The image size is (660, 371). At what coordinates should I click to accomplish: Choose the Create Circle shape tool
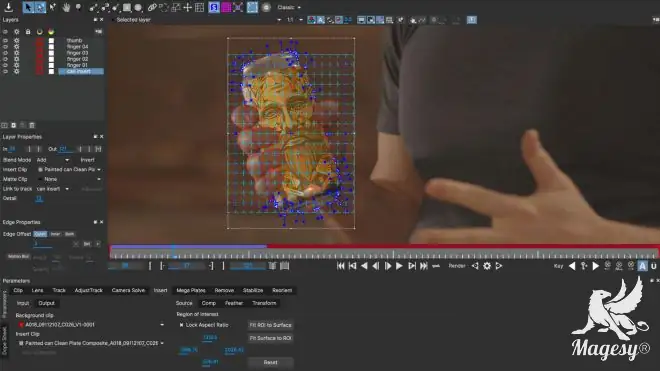(x=138, y=7)
